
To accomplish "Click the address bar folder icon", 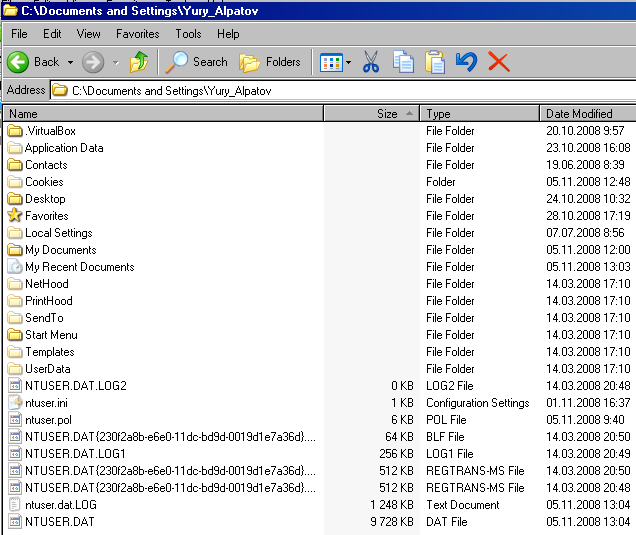I will [60, 90].
